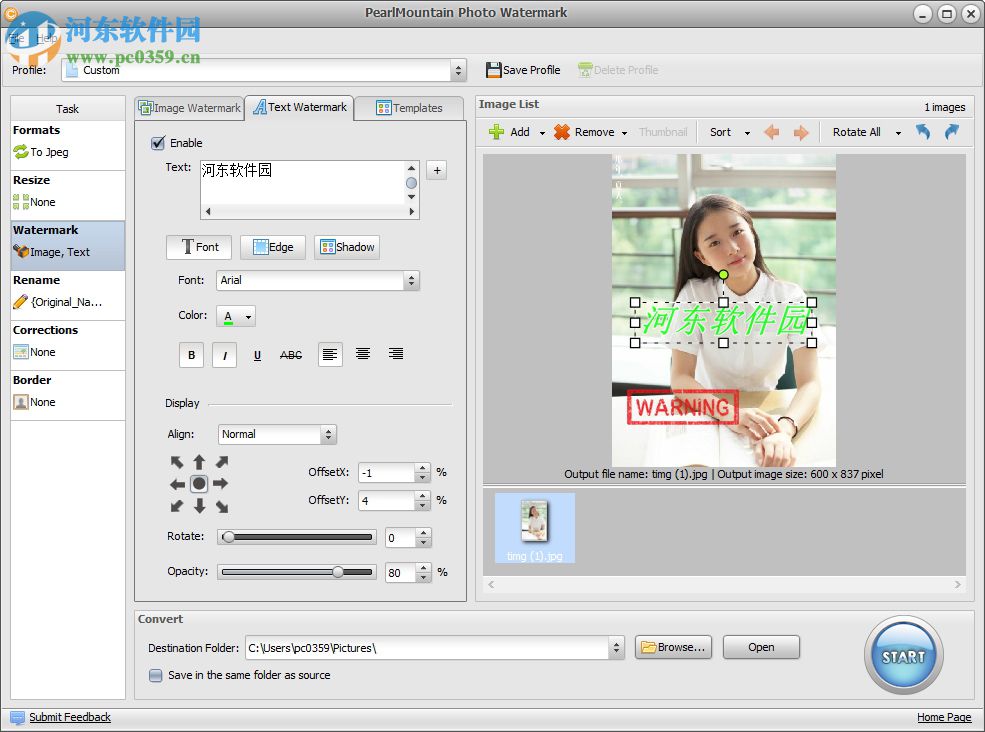This screenshot has height=732, width=985.
Task: Toggle strikethrough on the text
Action: (290, 355)
